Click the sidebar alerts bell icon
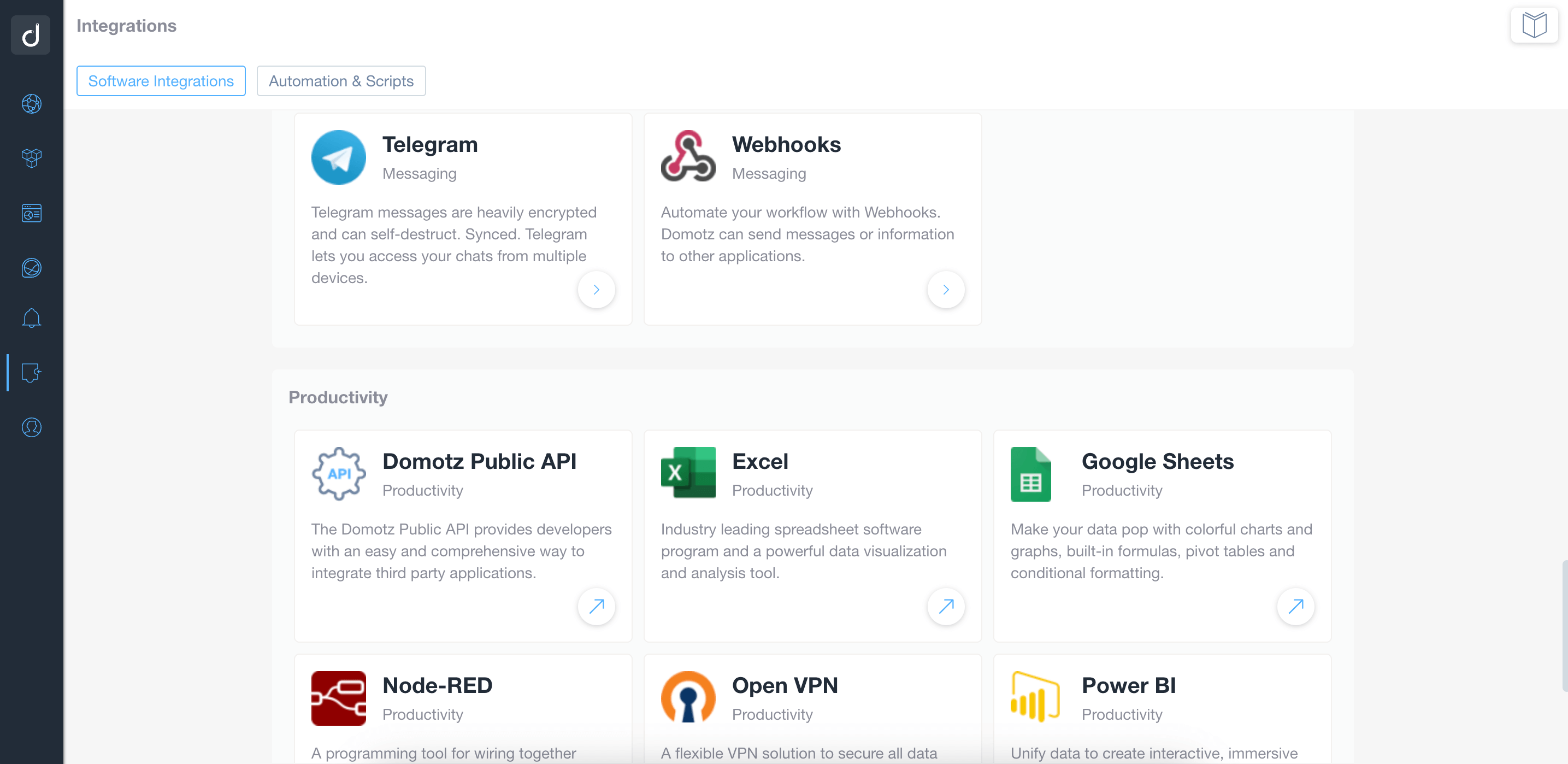Screen dimensions: 1568x764 (x=31, y=318)
